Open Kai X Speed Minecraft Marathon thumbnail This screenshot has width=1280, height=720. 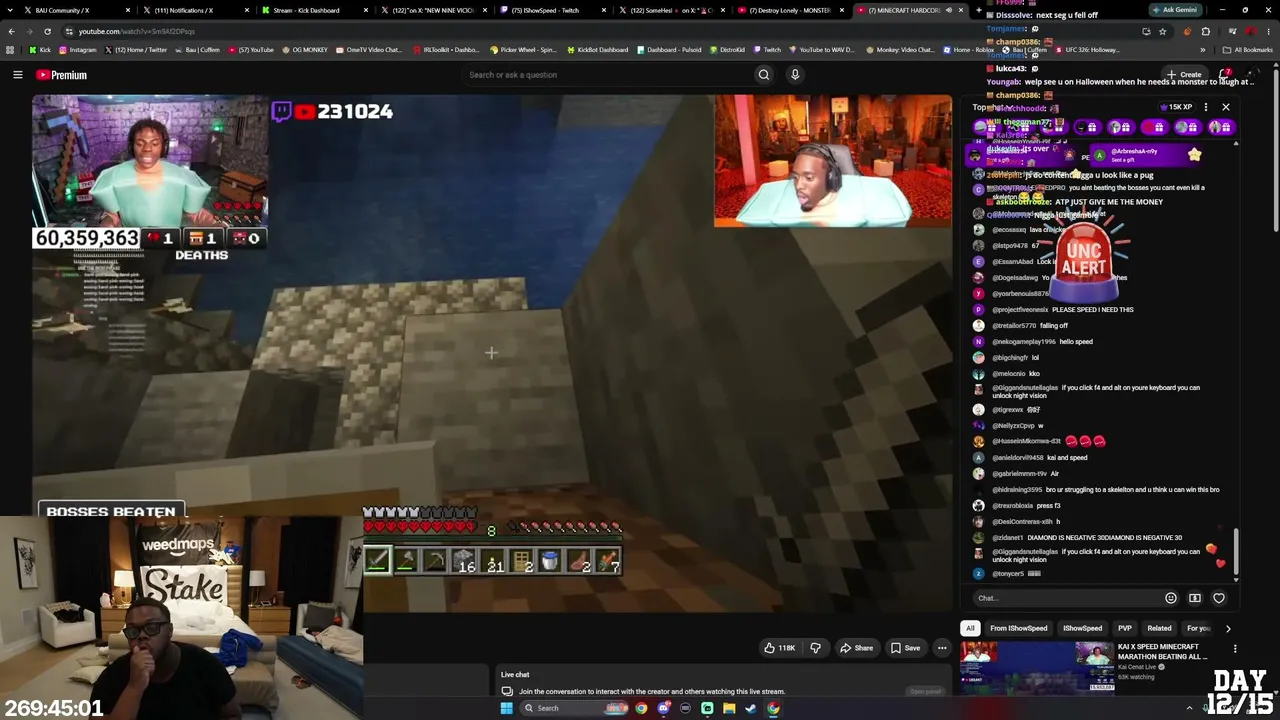coord(1037,668)
